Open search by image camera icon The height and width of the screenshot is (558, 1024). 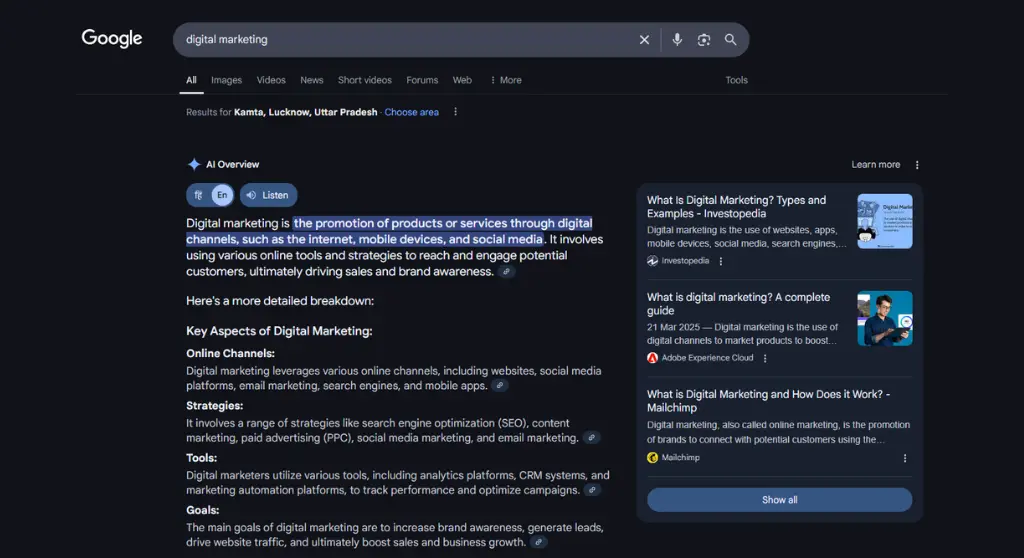703,40
